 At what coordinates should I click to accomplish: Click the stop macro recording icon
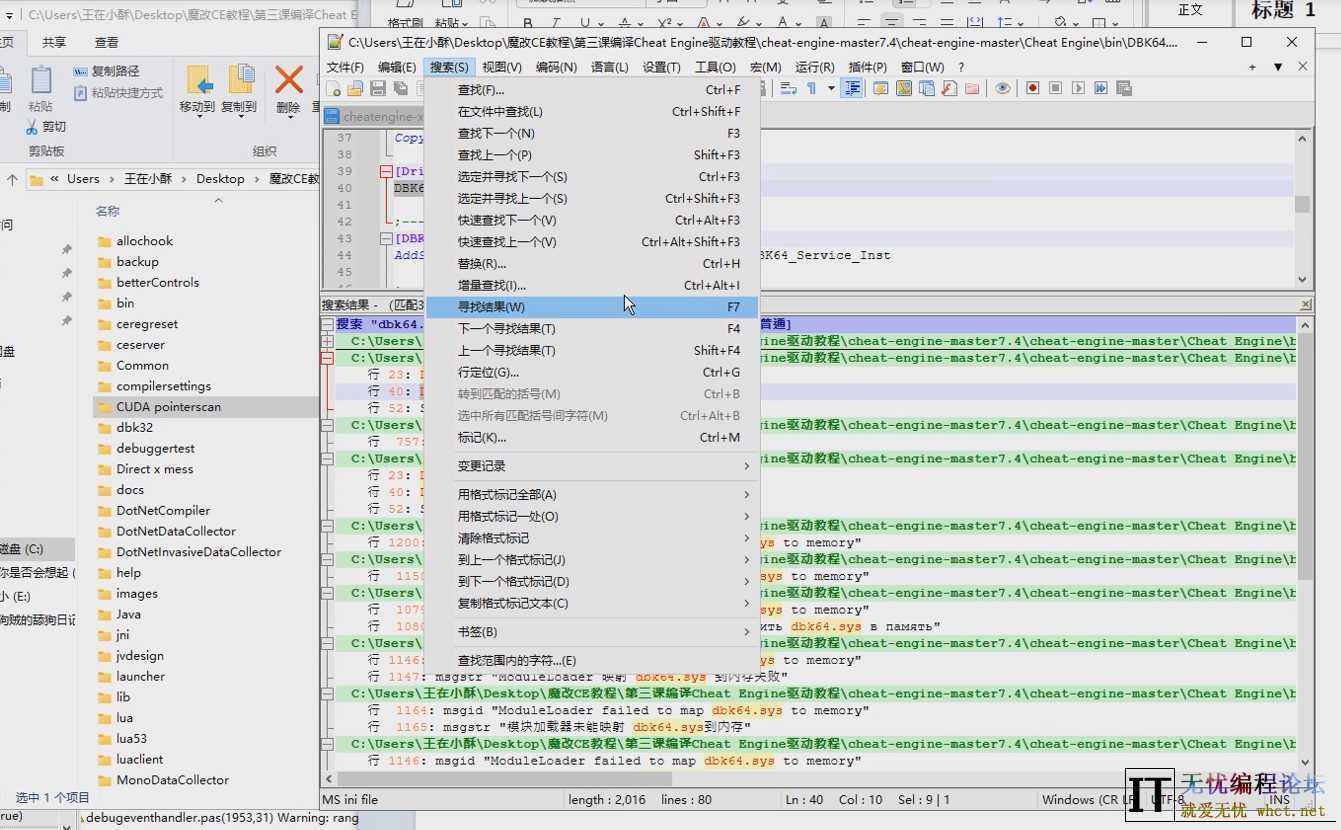1055,88
